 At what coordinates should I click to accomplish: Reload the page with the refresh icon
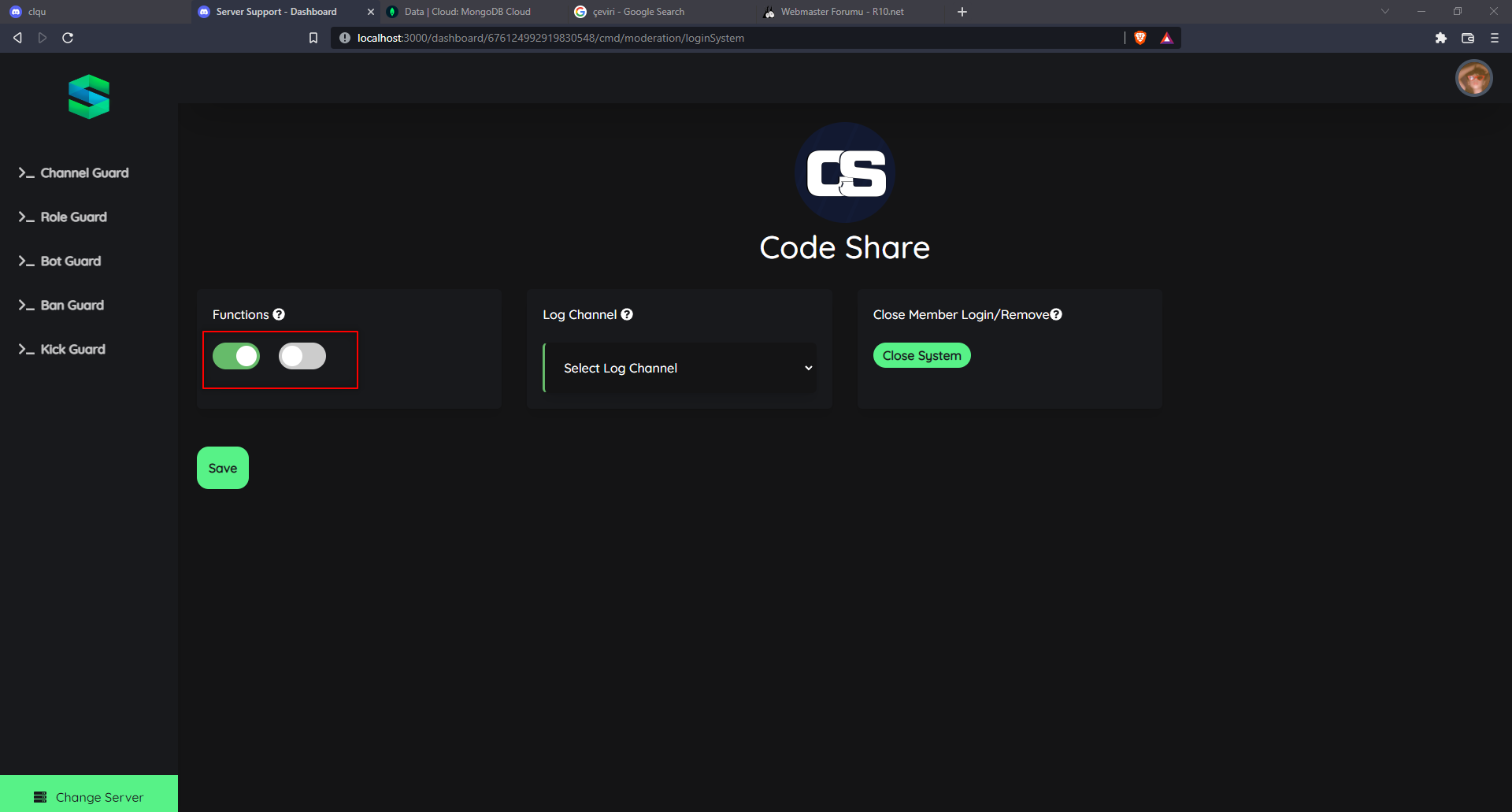point(68,38)
